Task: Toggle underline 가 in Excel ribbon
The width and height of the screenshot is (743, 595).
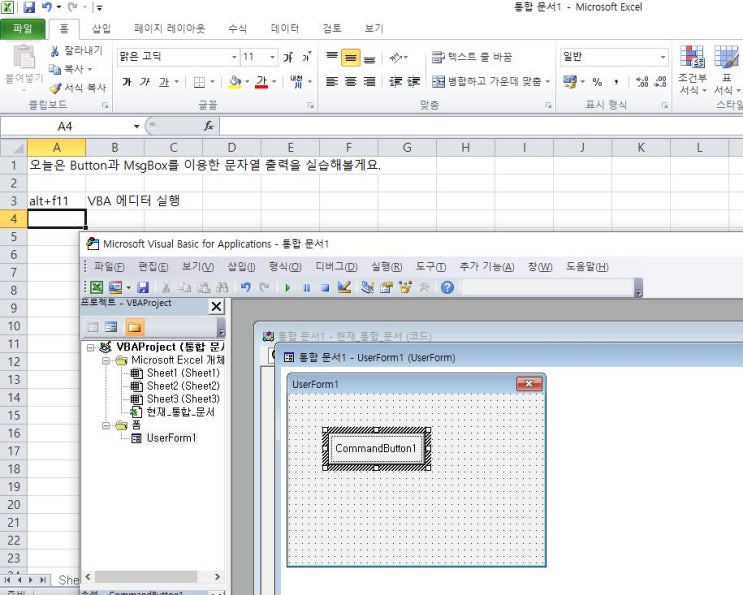Action: click(164, 82)
